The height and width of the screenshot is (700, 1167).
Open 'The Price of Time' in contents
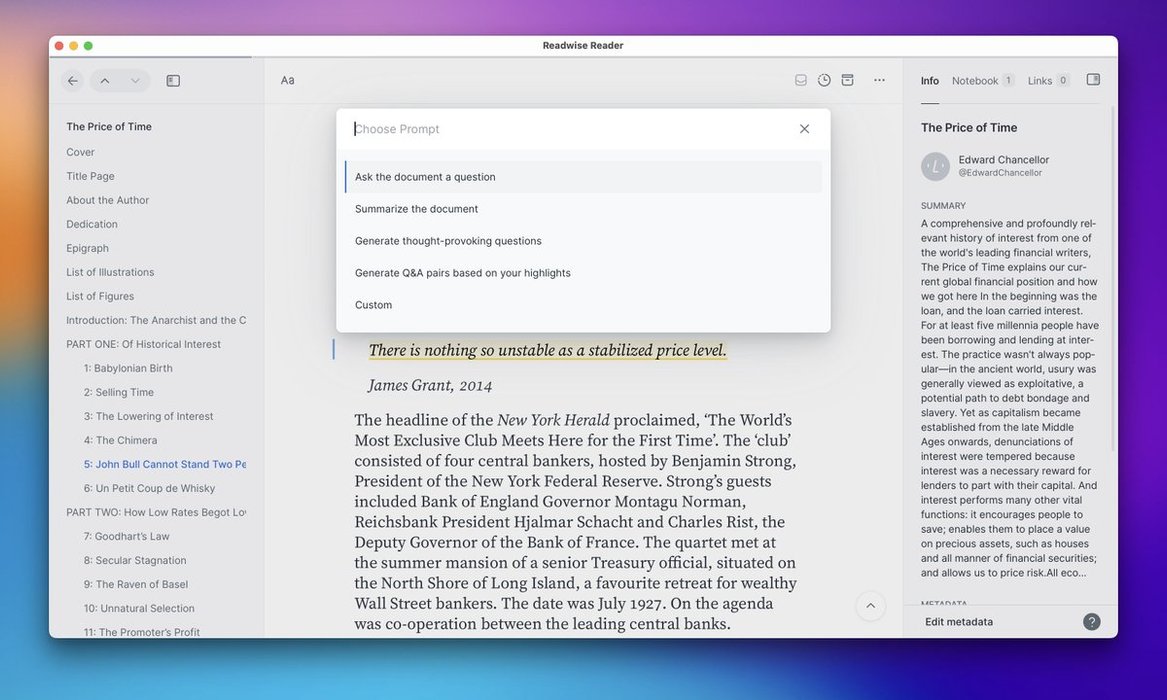click(x=109, y=126)
